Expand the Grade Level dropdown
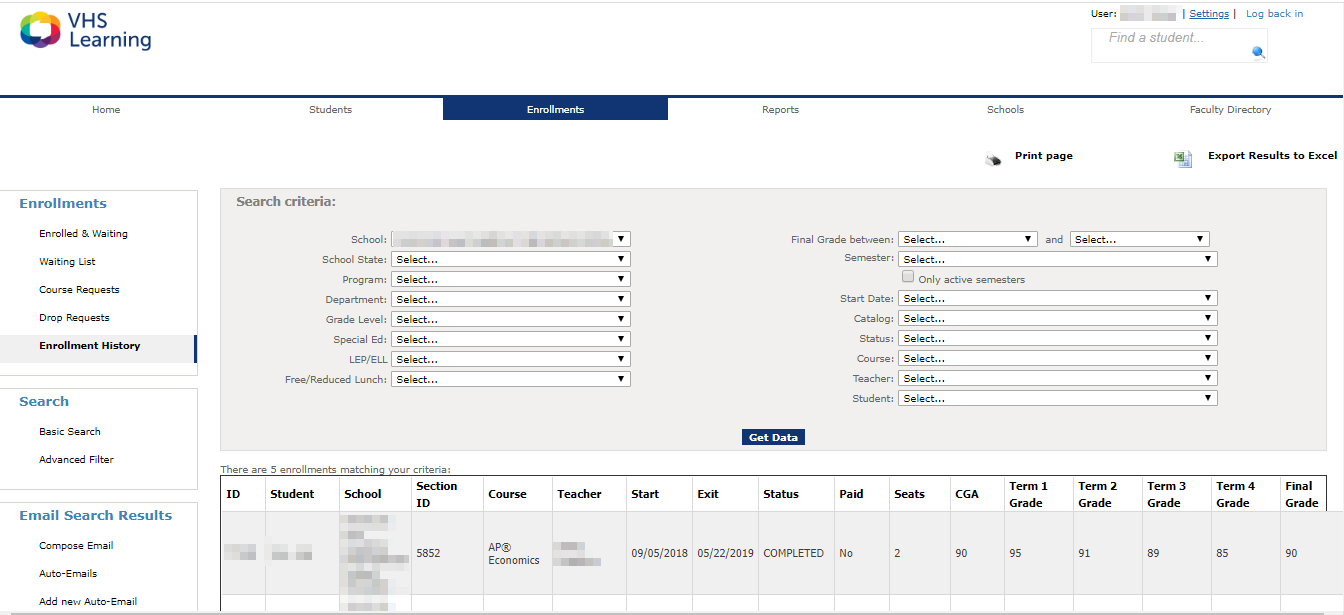Screen dimensions: 1344x615 pyautogui.click(x=510, y=319)
